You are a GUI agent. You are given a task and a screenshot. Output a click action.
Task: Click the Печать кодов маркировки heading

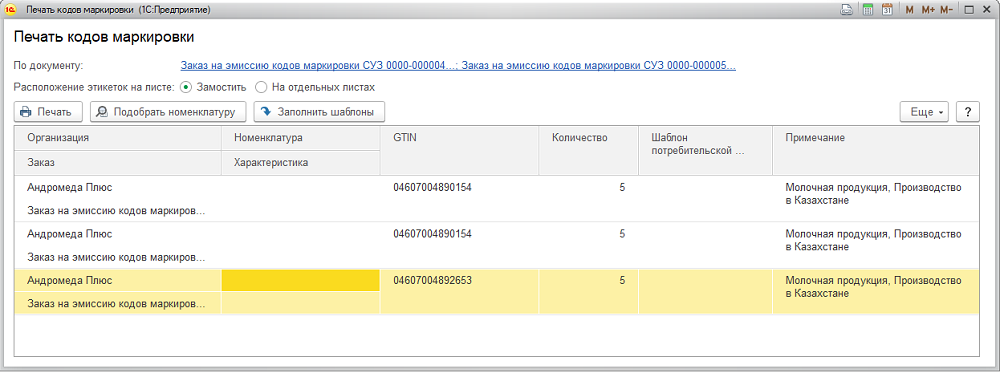[x=104, y=37]
